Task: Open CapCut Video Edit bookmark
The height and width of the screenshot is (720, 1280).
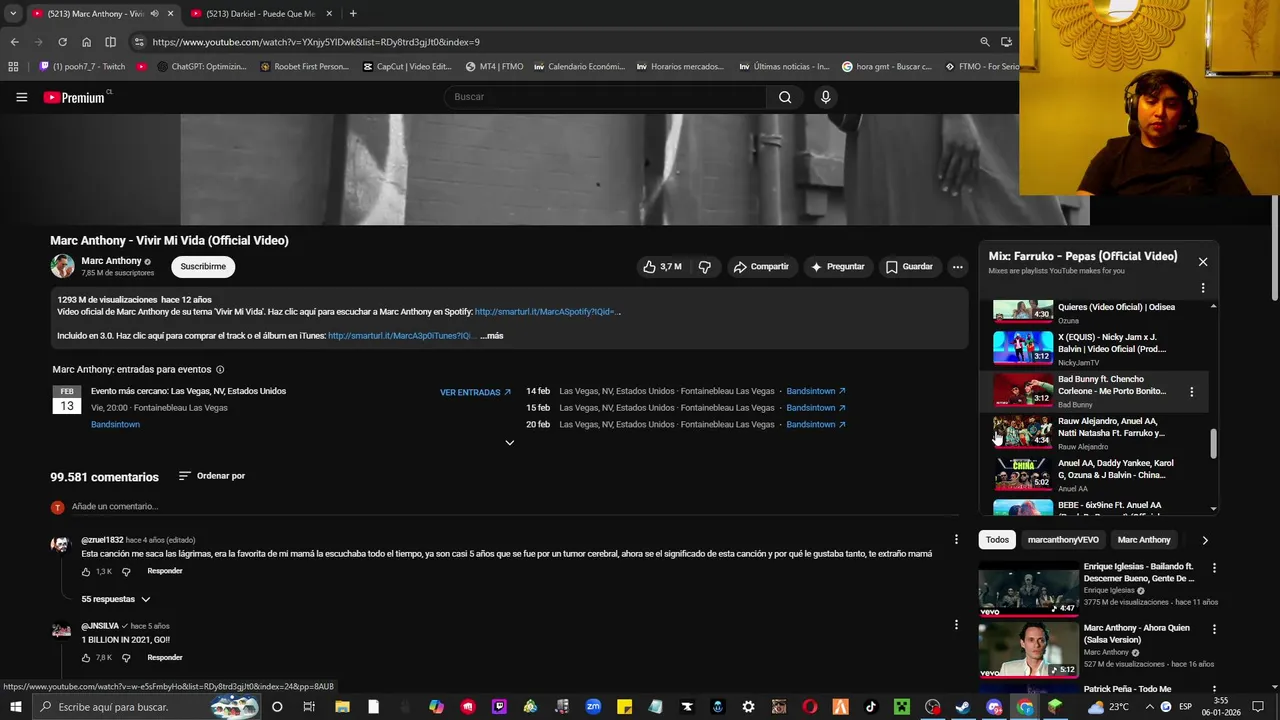Action: tap(407, 67)
